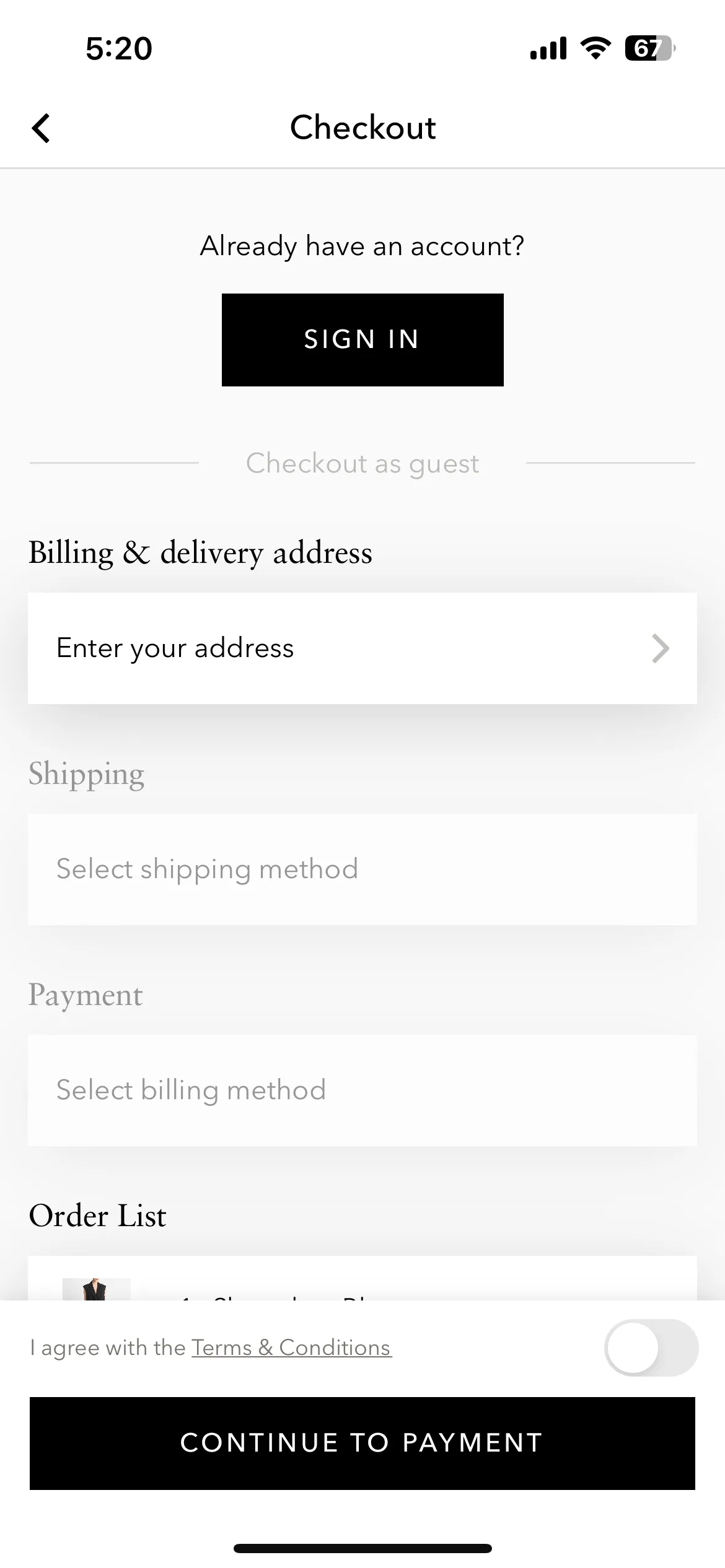Tap the Order List heading

point(97,1216)
